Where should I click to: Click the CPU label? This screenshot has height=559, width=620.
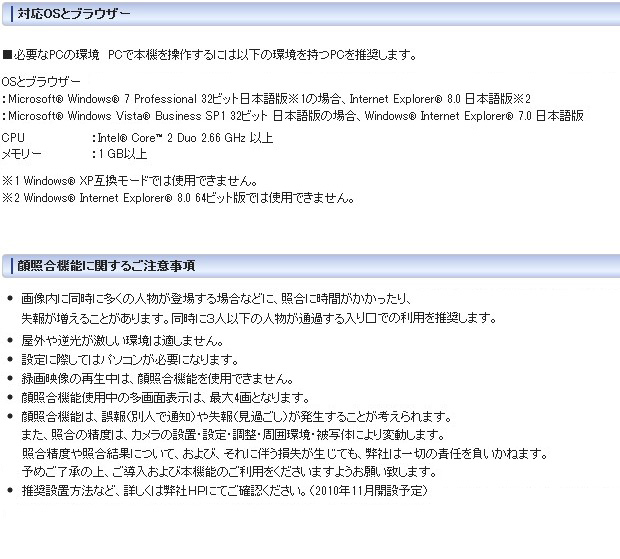click(x=13, y=138)
